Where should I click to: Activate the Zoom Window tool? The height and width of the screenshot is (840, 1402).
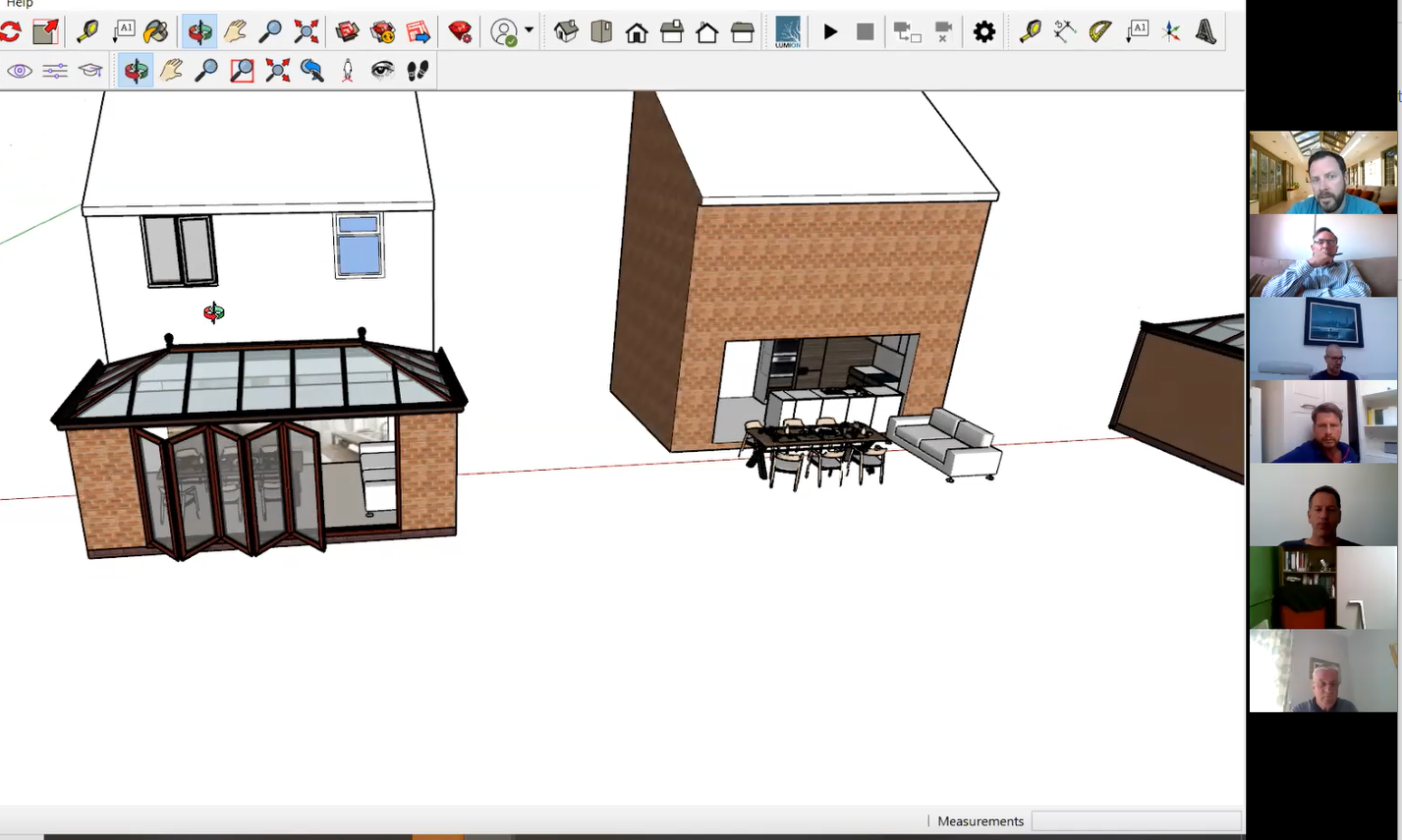point(242,71)
